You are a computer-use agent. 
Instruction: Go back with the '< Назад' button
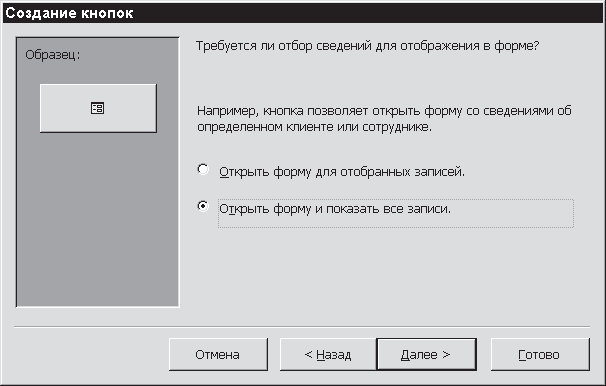click(328, 354)
